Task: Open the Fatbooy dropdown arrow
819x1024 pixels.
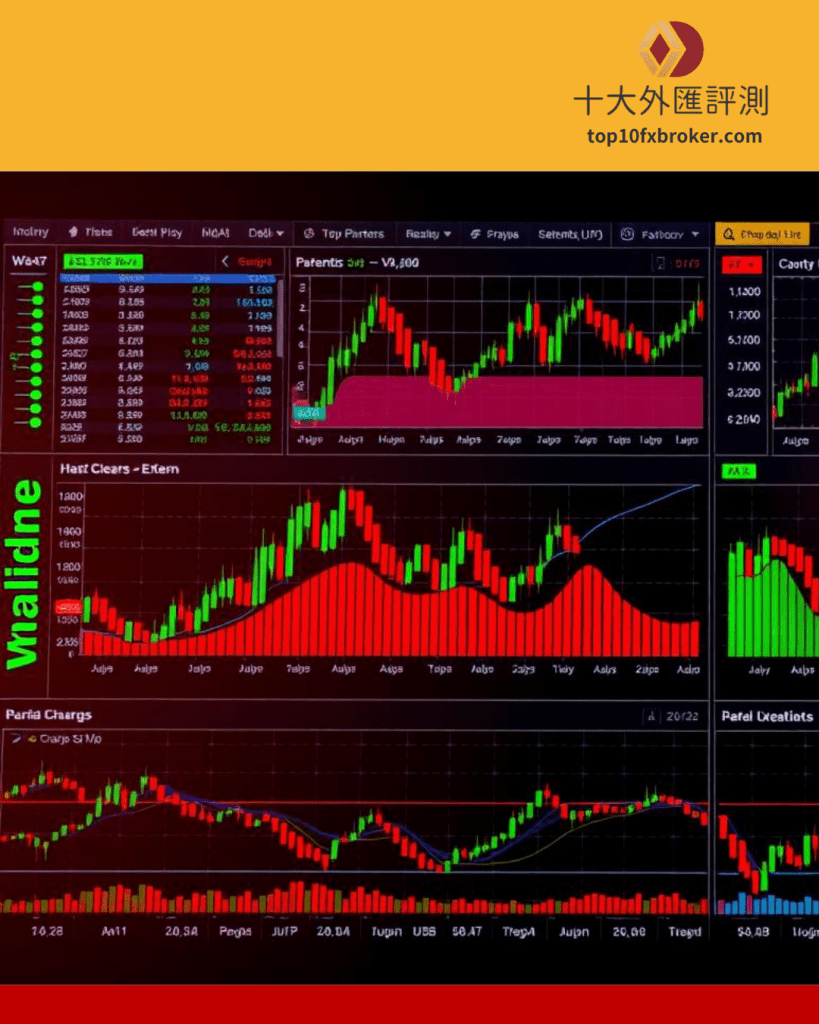Action: coord(695,235)
